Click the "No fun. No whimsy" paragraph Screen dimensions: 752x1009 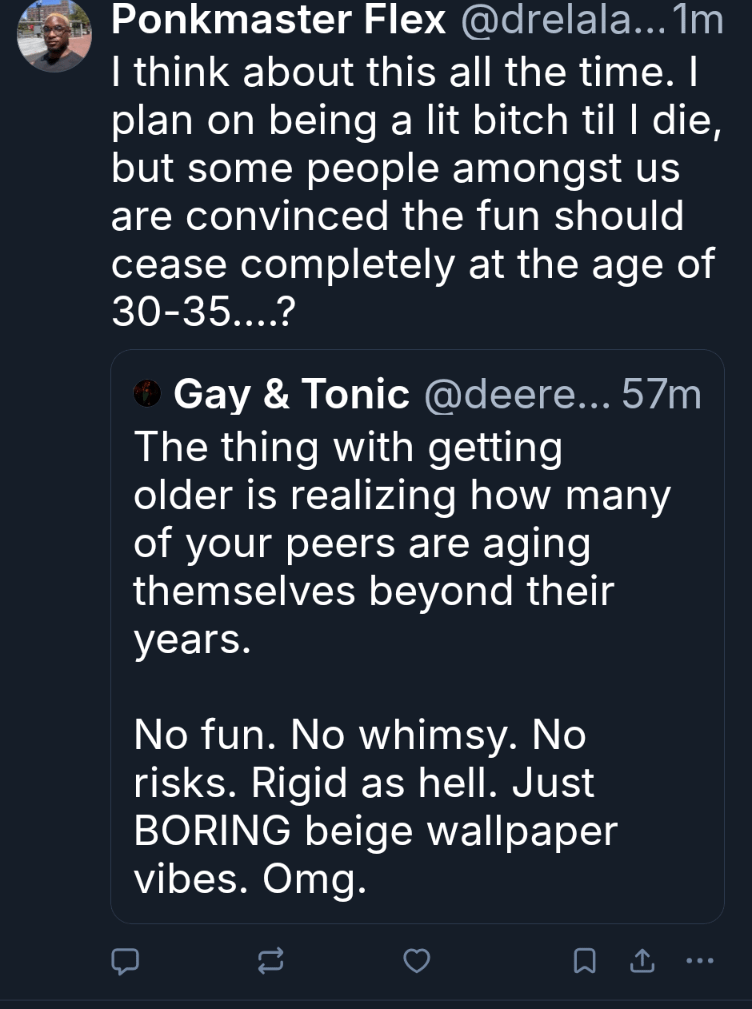click(360, 736)
